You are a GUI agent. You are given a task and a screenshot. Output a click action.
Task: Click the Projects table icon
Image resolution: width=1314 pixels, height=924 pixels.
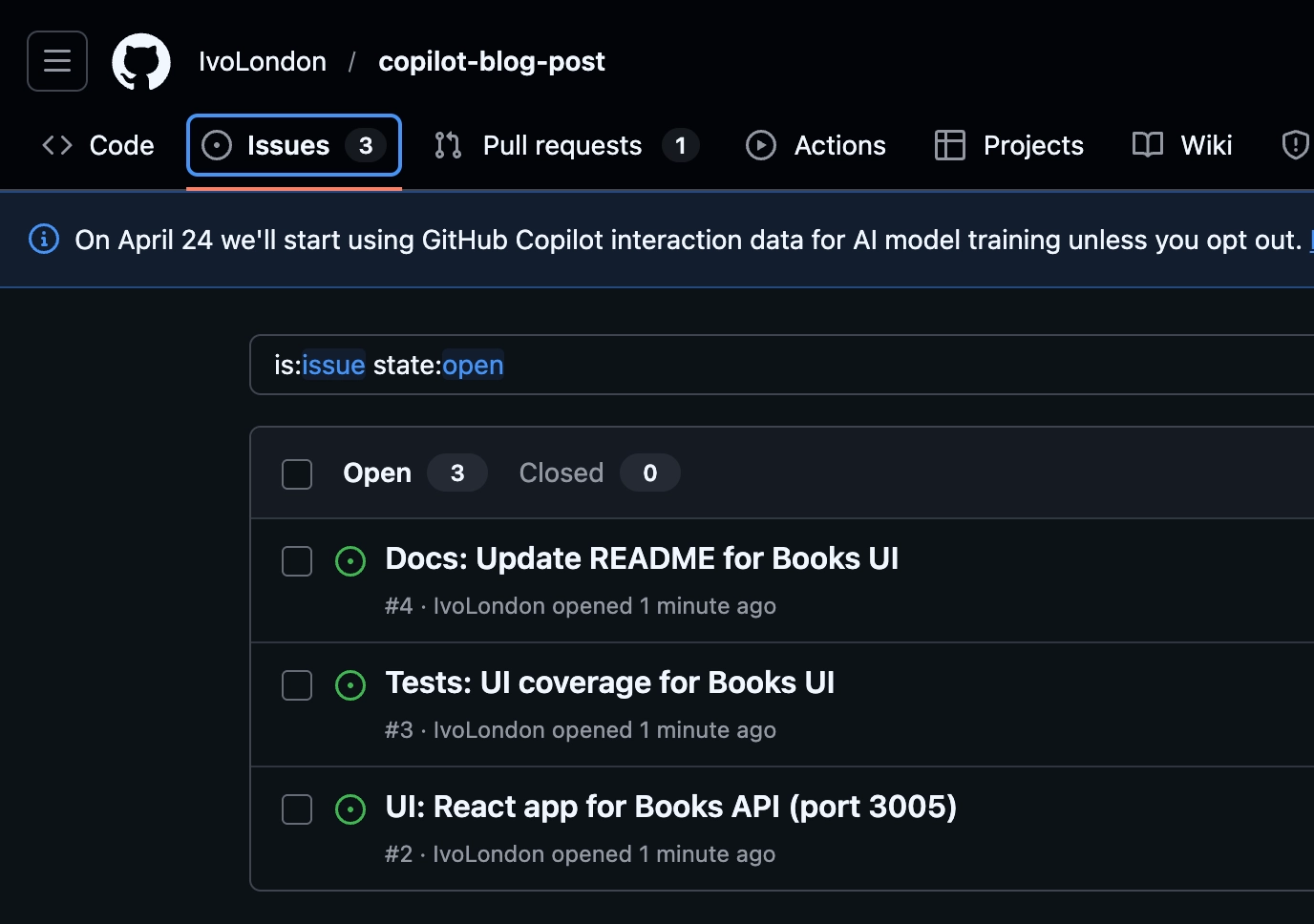pyautogui.click(x=950, y=145)
